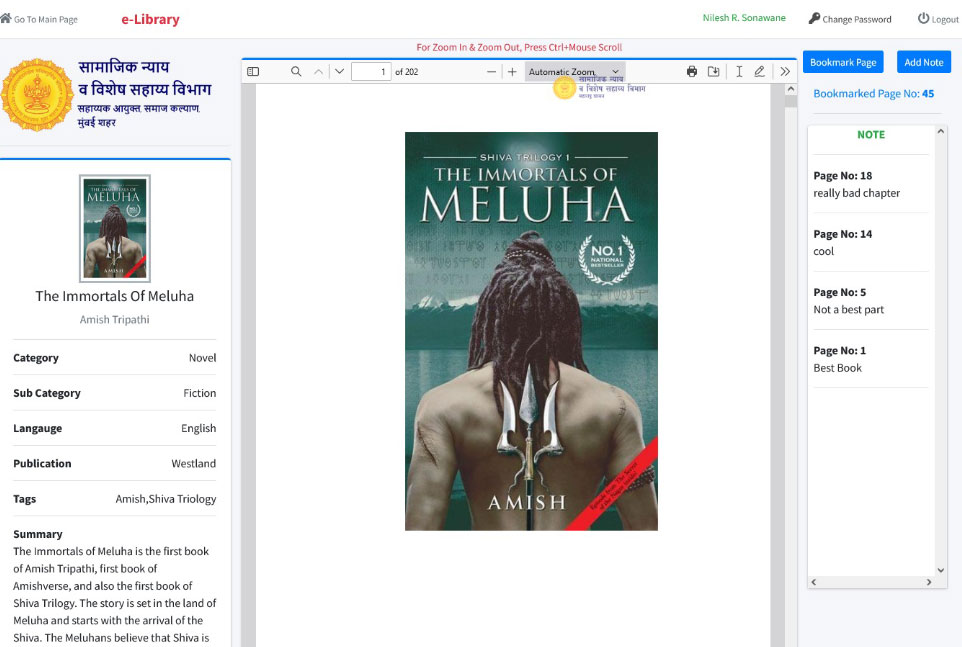
Task: Click Go To Main Page link
Action: point(45,20)
